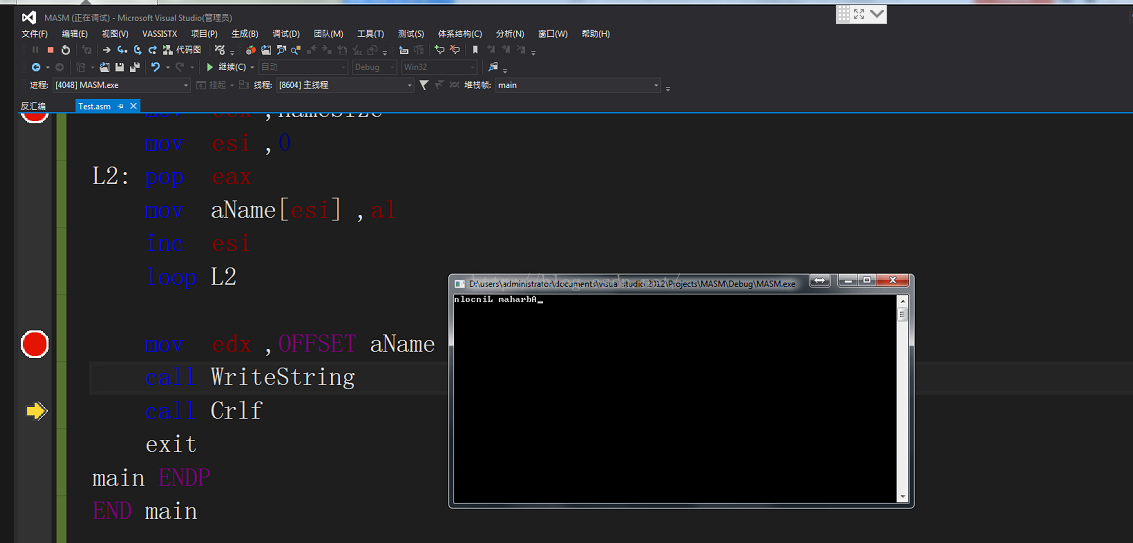This screenshot has height=543, width=1133.
Task: Open the VASSISTX menu
Action: 160,34
